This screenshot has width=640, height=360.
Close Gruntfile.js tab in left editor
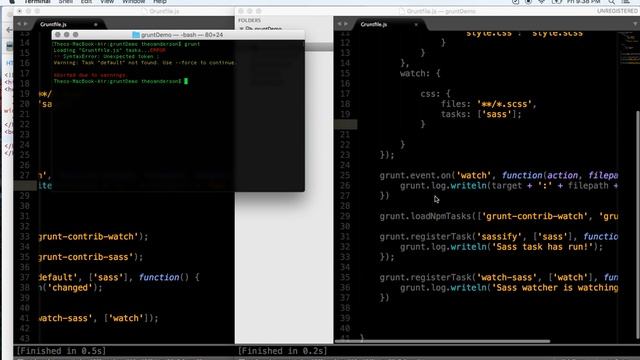click(96, 24)
